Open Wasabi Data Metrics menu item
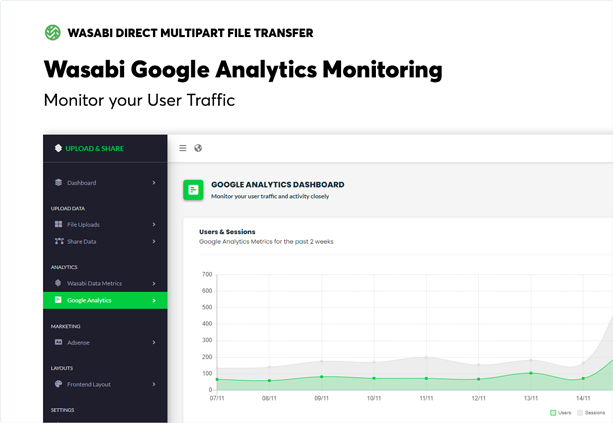 (x=105, y=283)
